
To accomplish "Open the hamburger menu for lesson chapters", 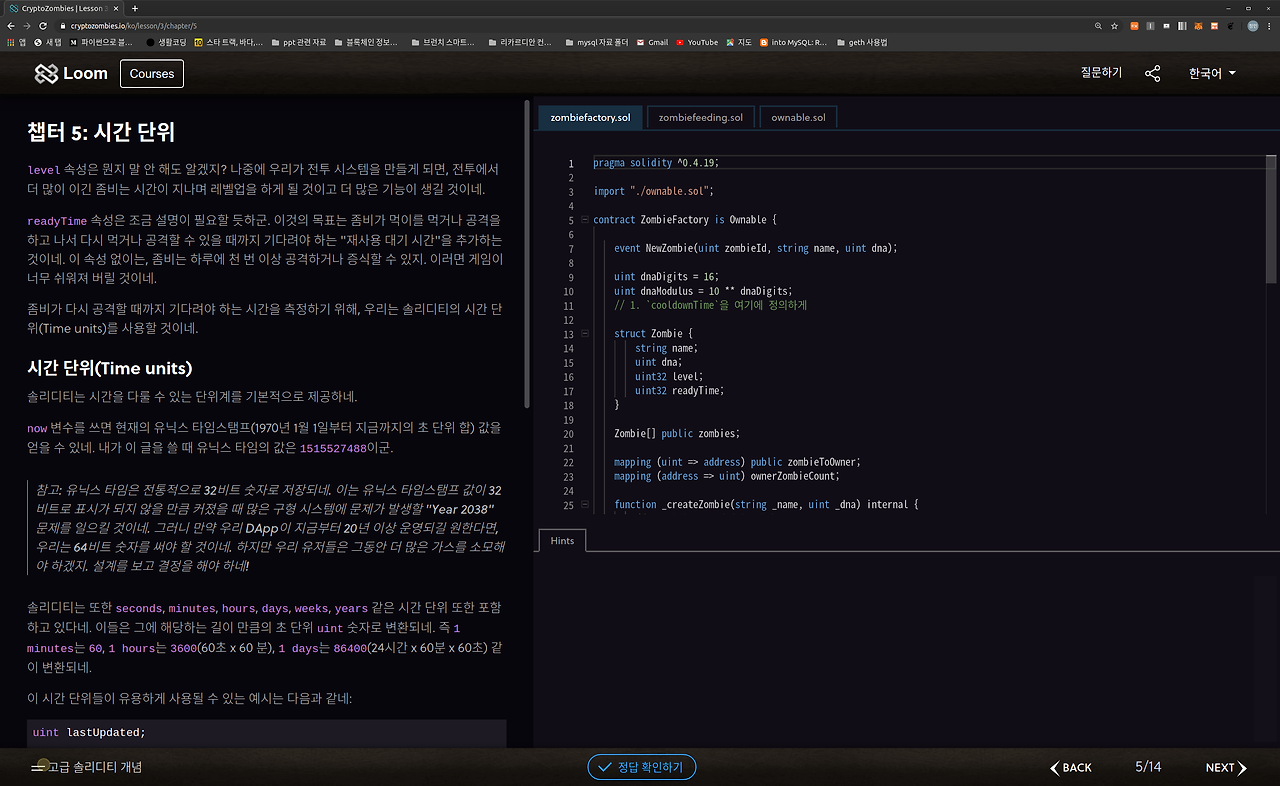I will pos(40,767).
